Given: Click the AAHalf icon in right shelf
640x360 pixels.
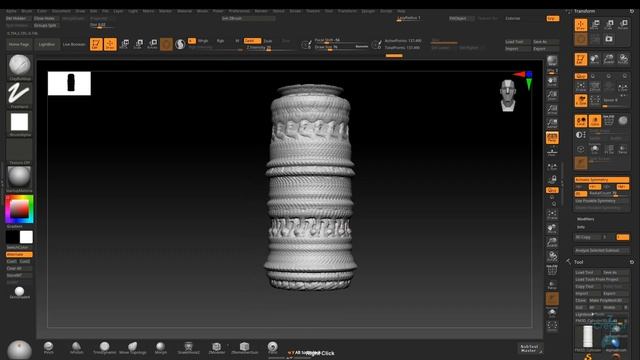Looking at the screenshot, I should (552, 123).
